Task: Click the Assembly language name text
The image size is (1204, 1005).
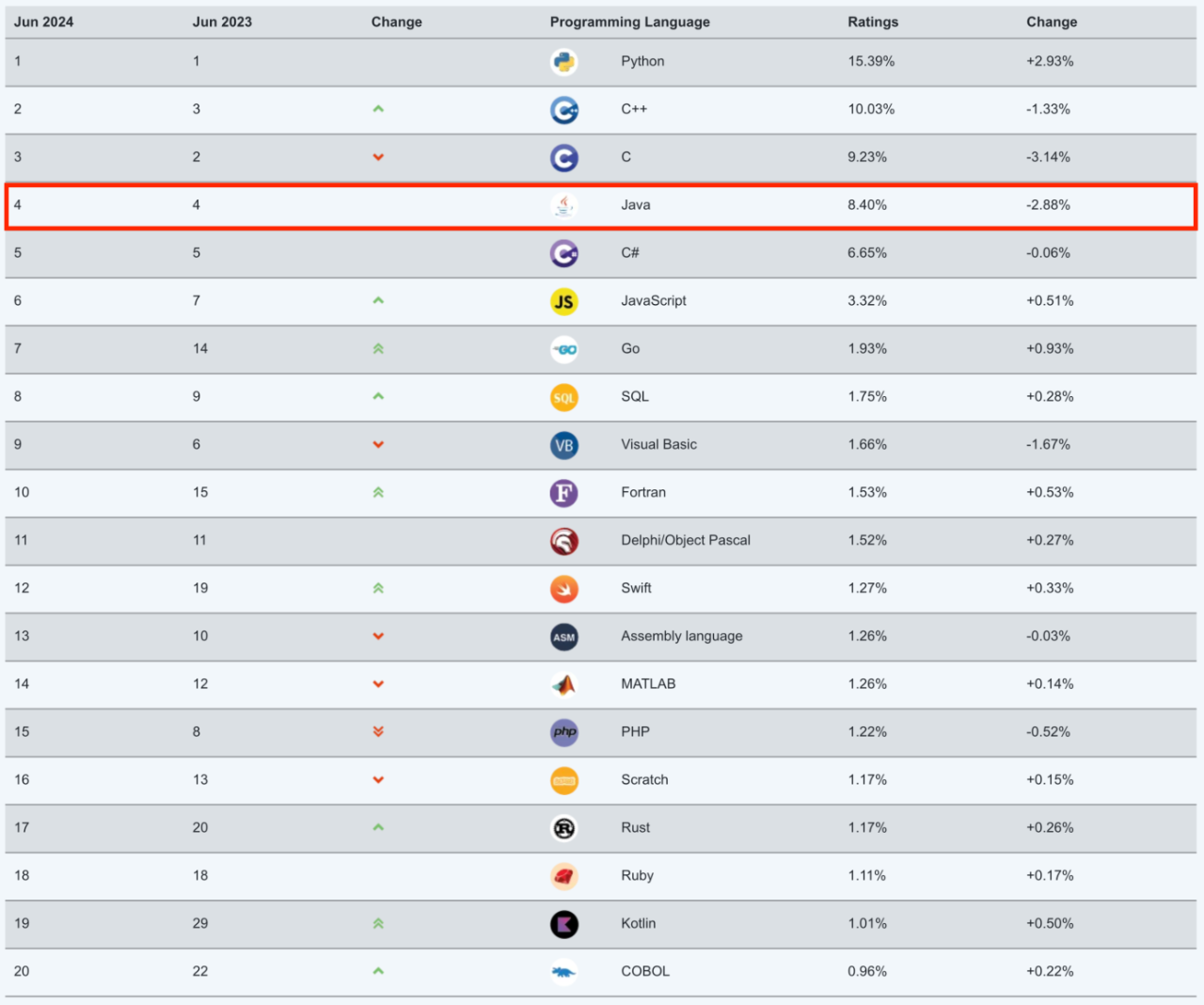Action: click(681, 636)
